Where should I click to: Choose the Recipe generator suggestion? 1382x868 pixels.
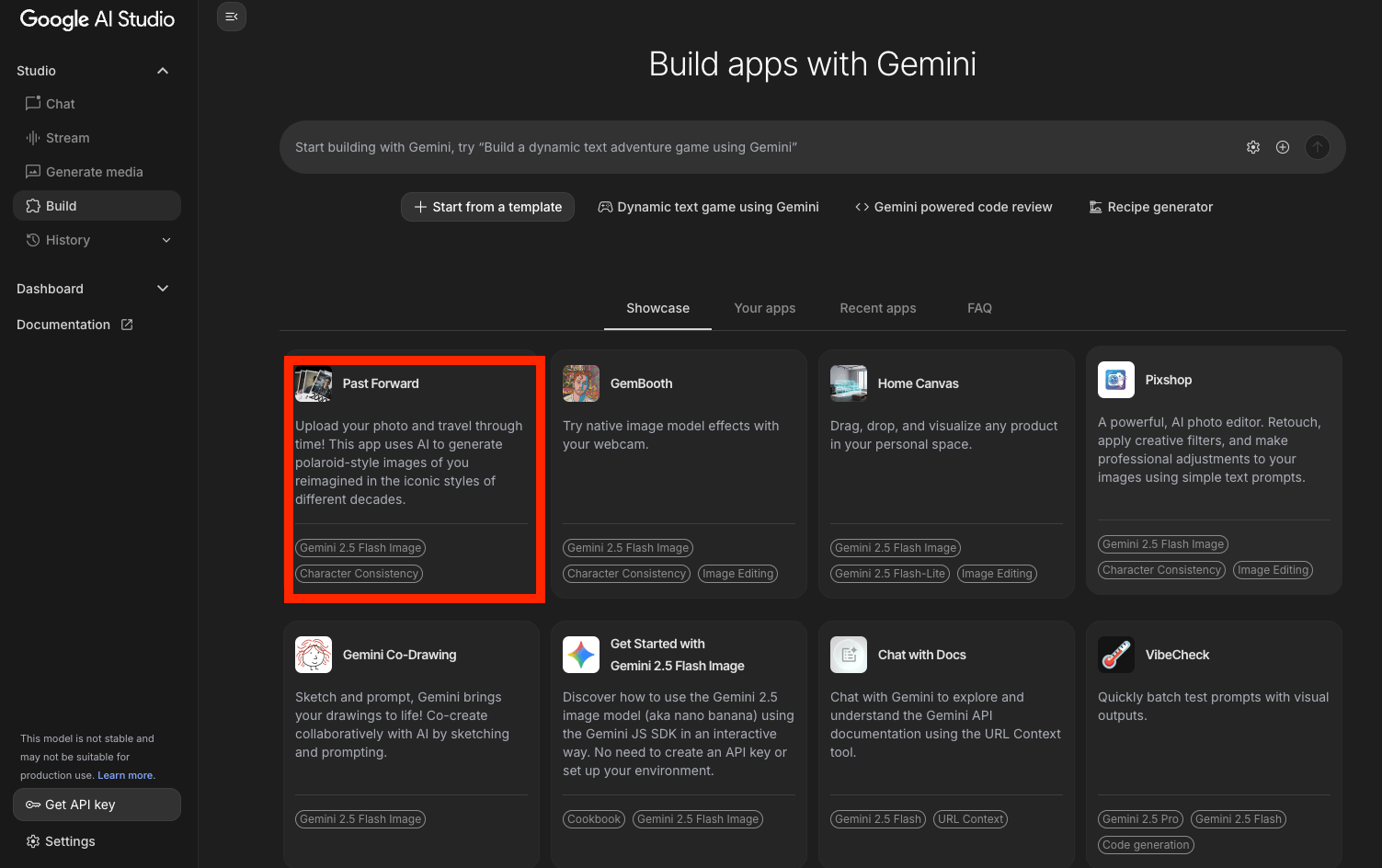1151,207
